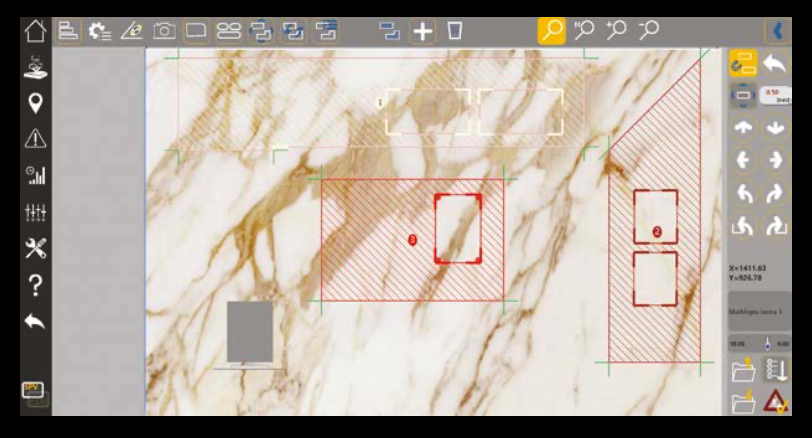Open the location pin in the left sidebar
The height and width of the screenshot is (438, 812).
35,103
